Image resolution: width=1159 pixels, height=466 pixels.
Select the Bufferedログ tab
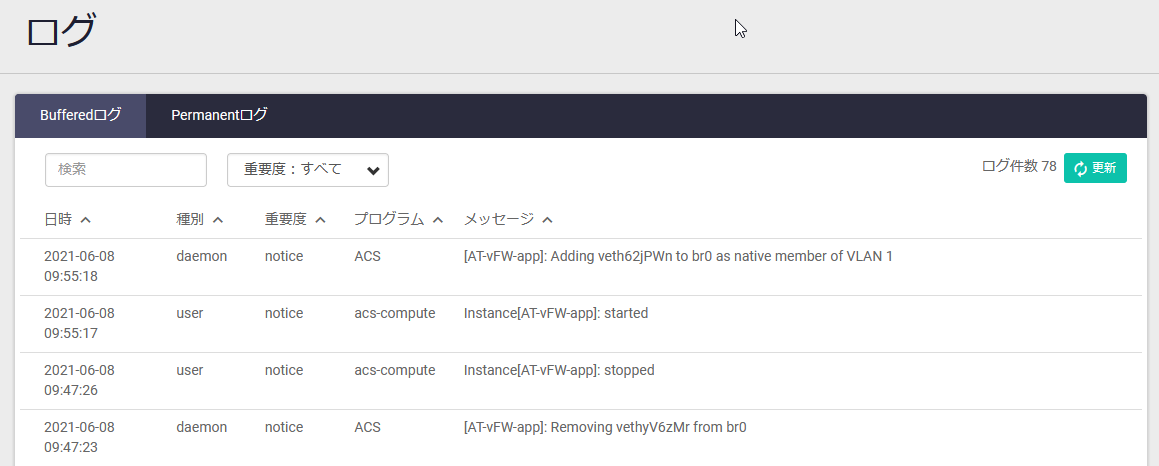[81, 115]
